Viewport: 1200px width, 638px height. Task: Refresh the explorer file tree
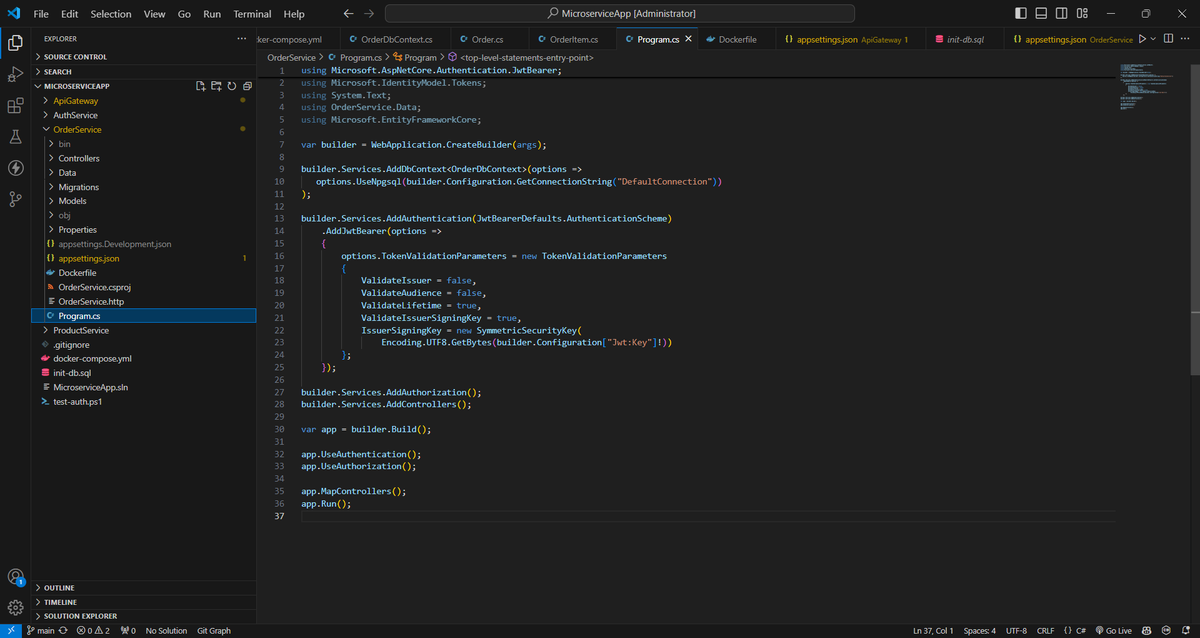pyautogui.click(x=232, y=86)
